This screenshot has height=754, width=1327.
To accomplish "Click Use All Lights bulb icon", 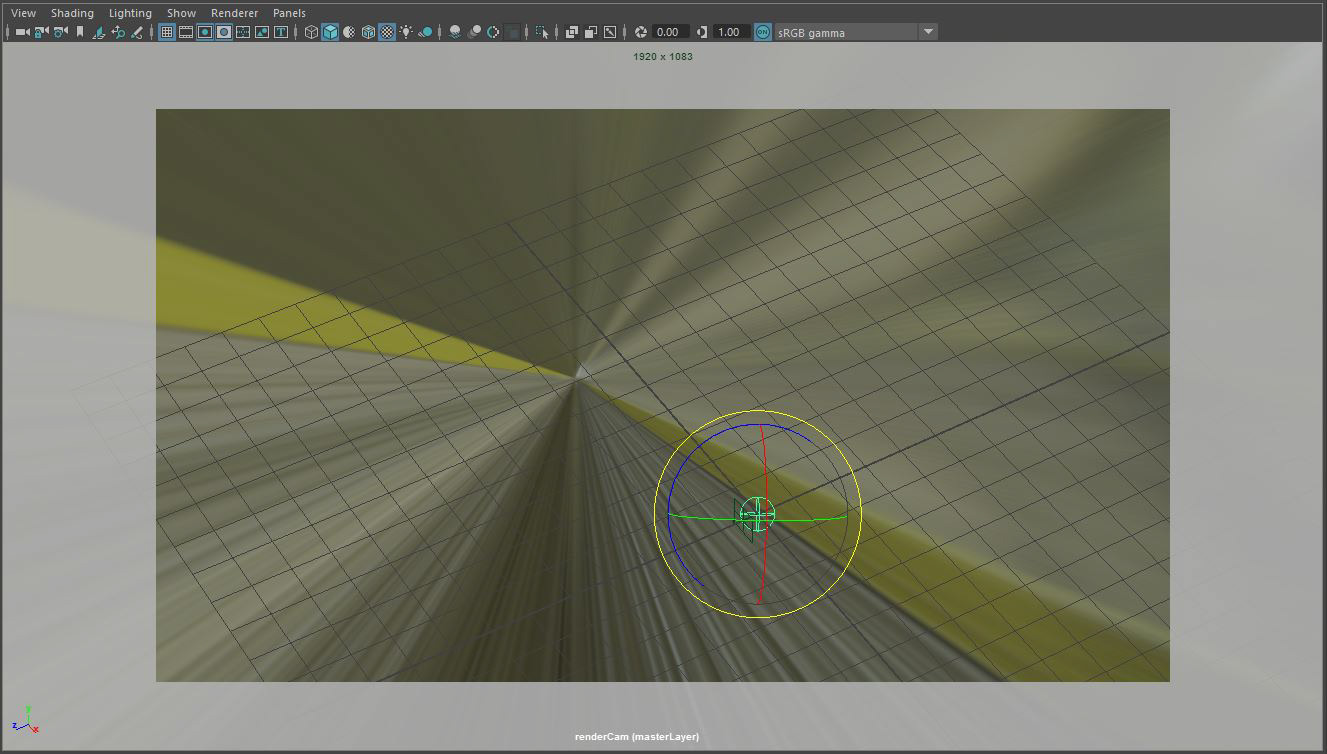I will point(406,32).
